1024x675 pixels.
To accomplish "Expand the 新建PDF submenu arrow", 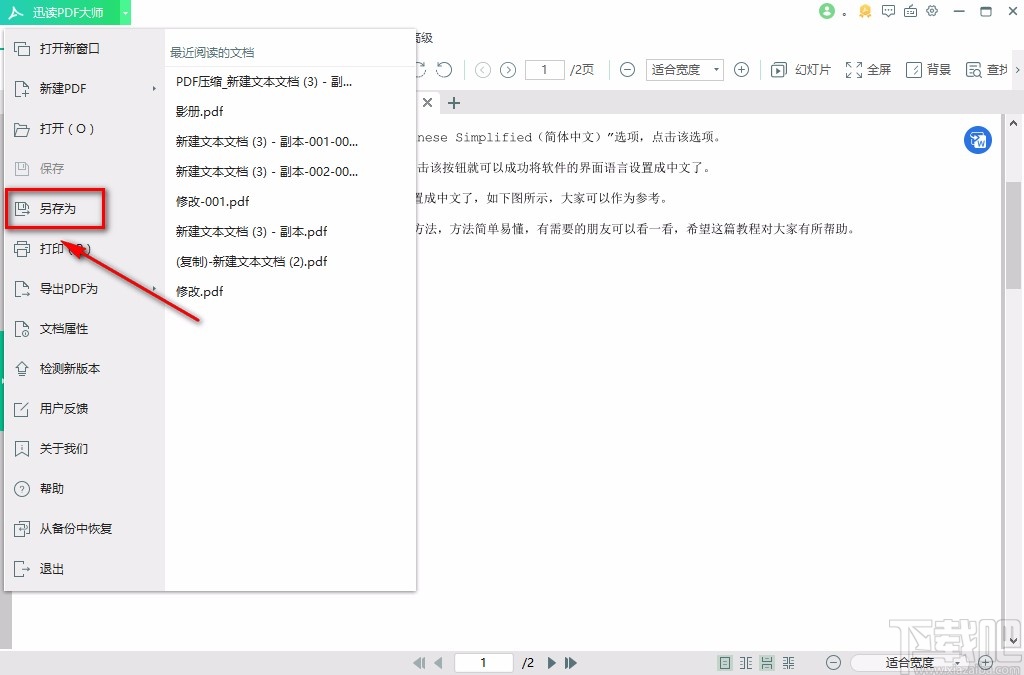I will (155, 89).
